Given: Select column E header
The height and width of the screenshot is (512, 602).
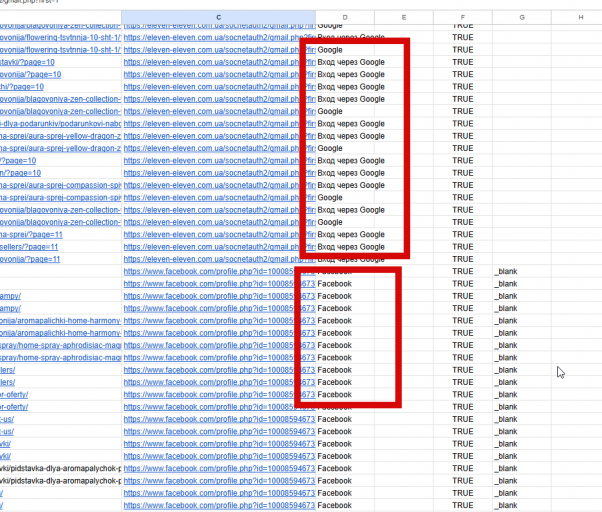Looking at the screenshot, I should click(x=404, y=17).
